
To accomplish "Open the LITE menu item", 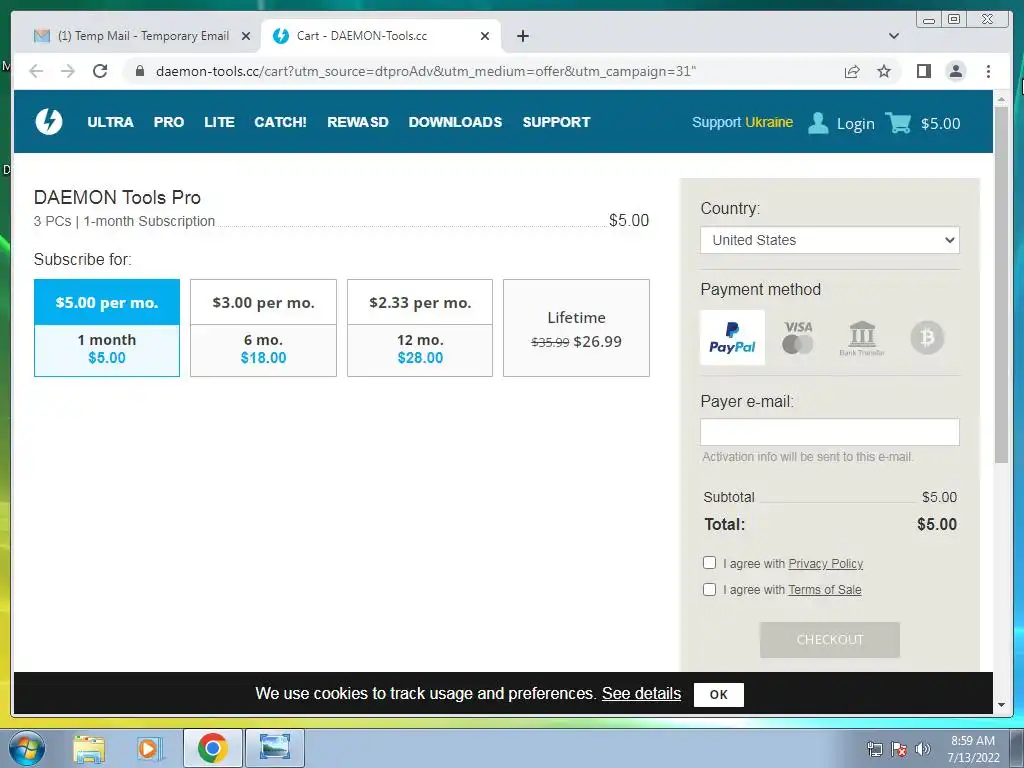I will (x=219, y=122).
